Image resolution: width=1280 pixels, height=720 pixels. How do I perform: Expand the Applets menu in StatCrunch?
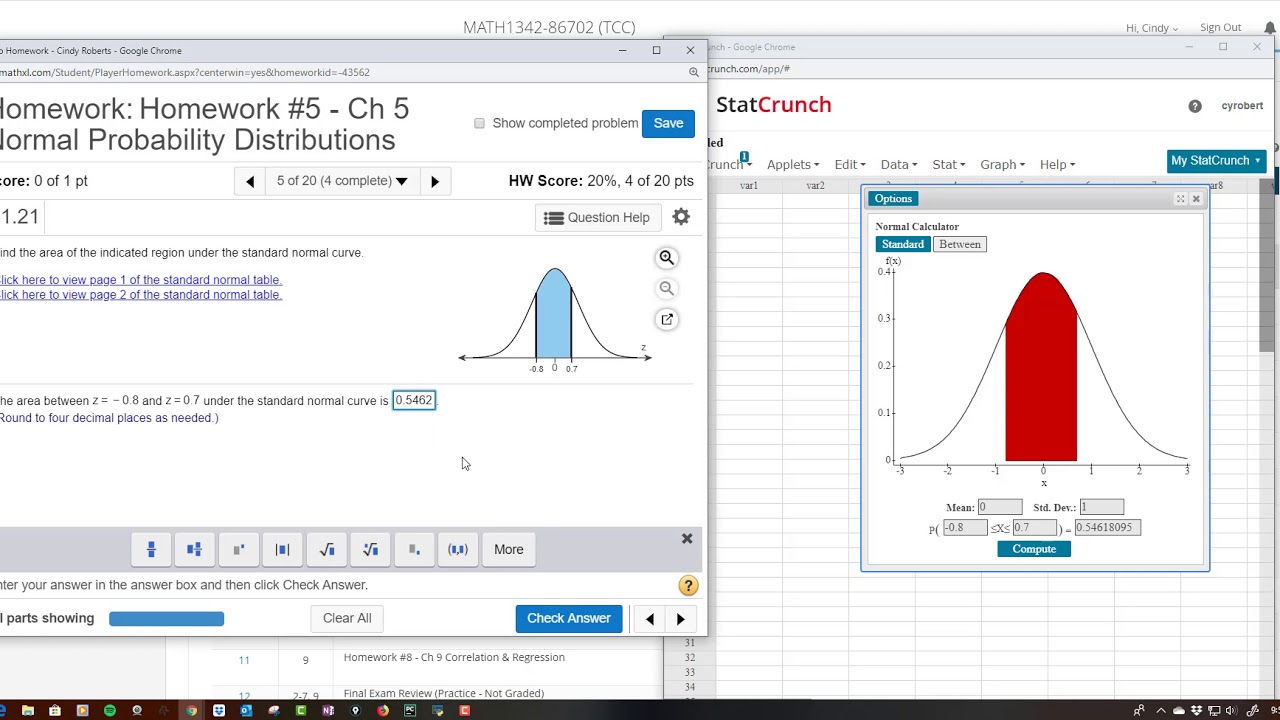point(793,164)
